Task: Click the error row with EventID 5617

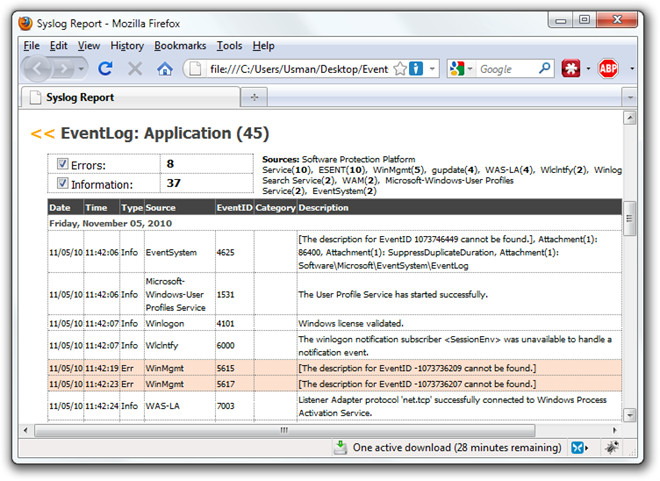Action: click(335, 384)
